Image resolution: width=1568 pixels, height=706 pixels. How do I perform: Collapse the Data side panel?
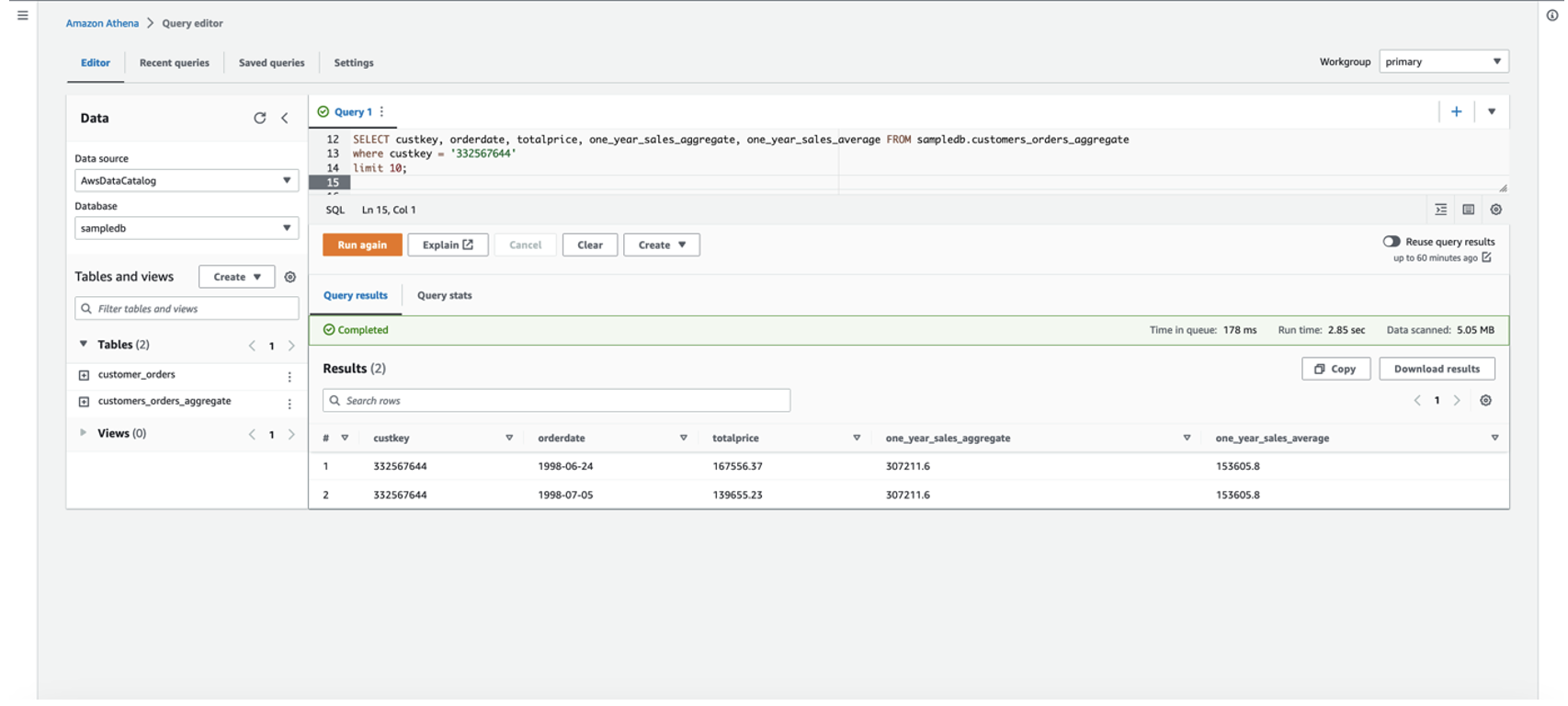tap(285, 118)
